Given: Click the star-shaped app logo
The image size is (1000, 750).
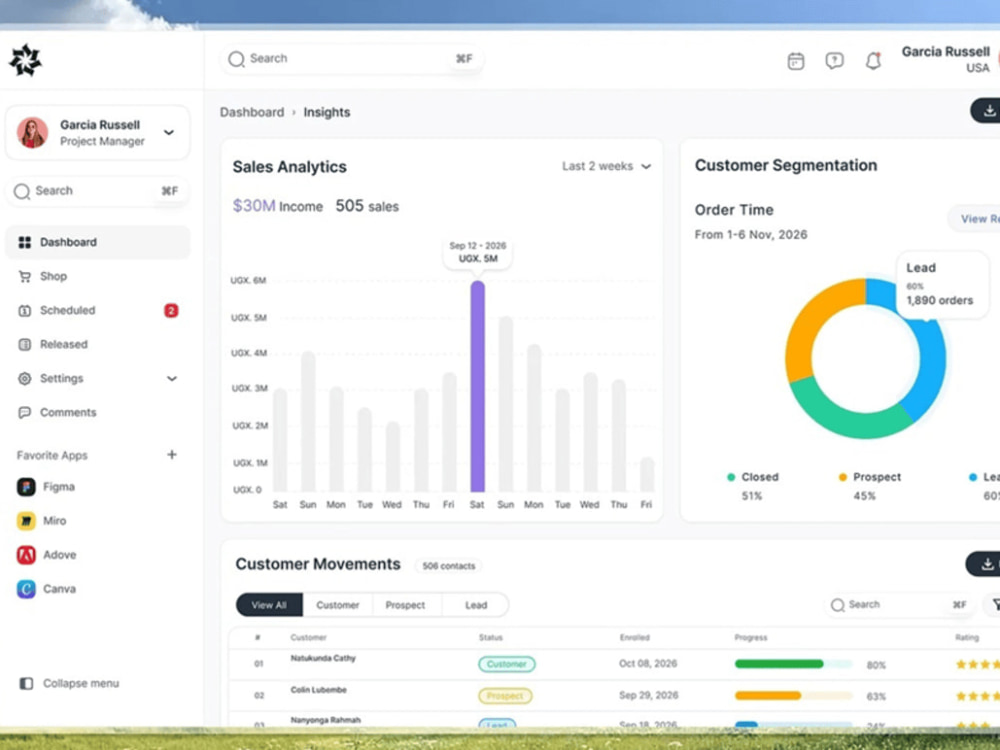Looking at the screenshot, I should point(25,61).
